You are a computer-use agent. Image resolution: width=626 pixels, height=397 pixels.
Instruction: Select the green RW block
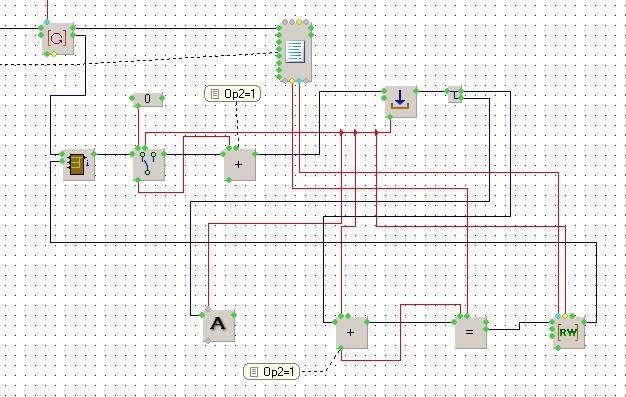pyautogui.click(x=569, y=333)
